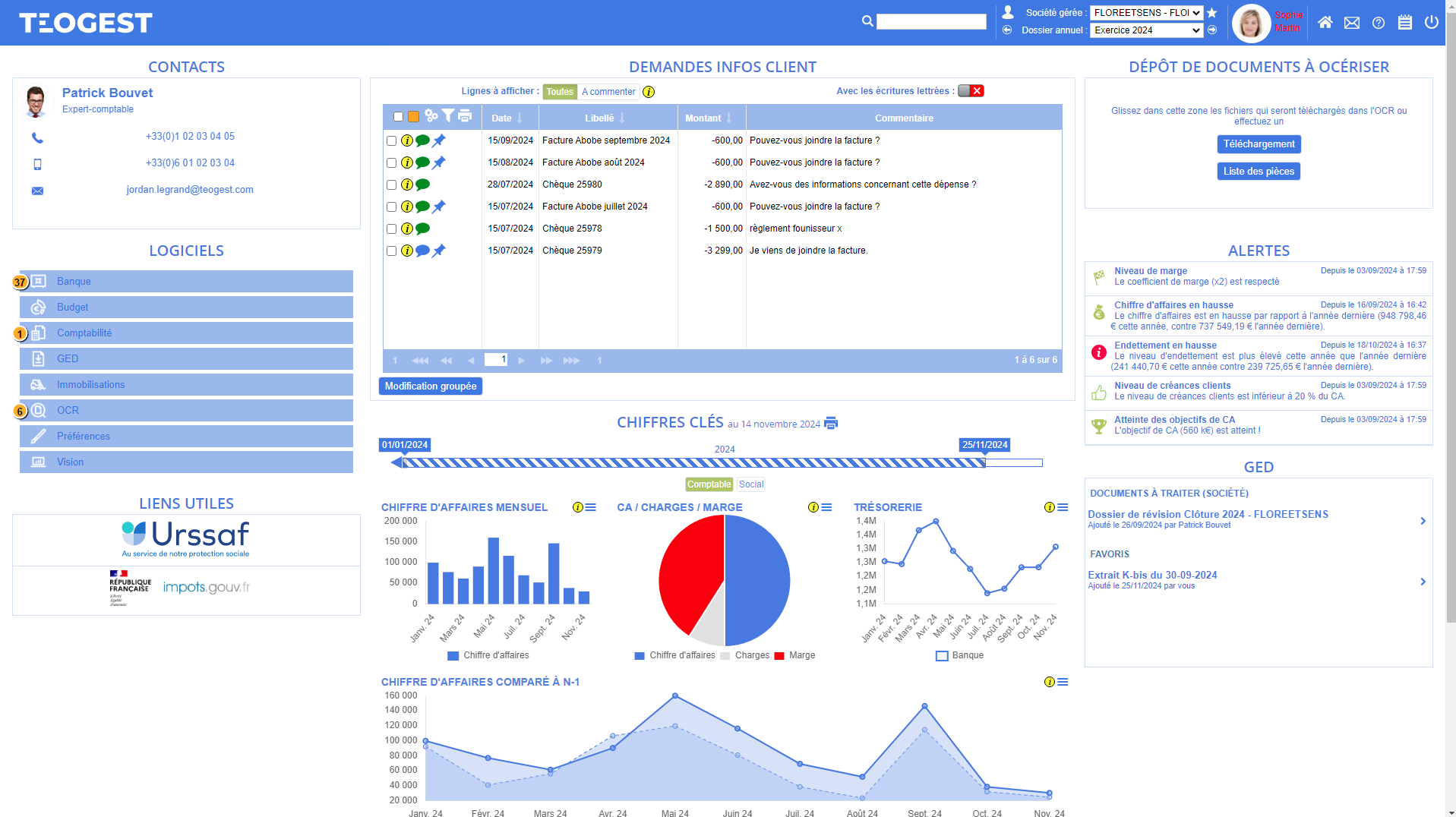Image resolution: width=1456 pixels, height=817 pixels.
Task: Open the Dossier annuel Exercice 2024 dropdown
Action: point(1146,30)
